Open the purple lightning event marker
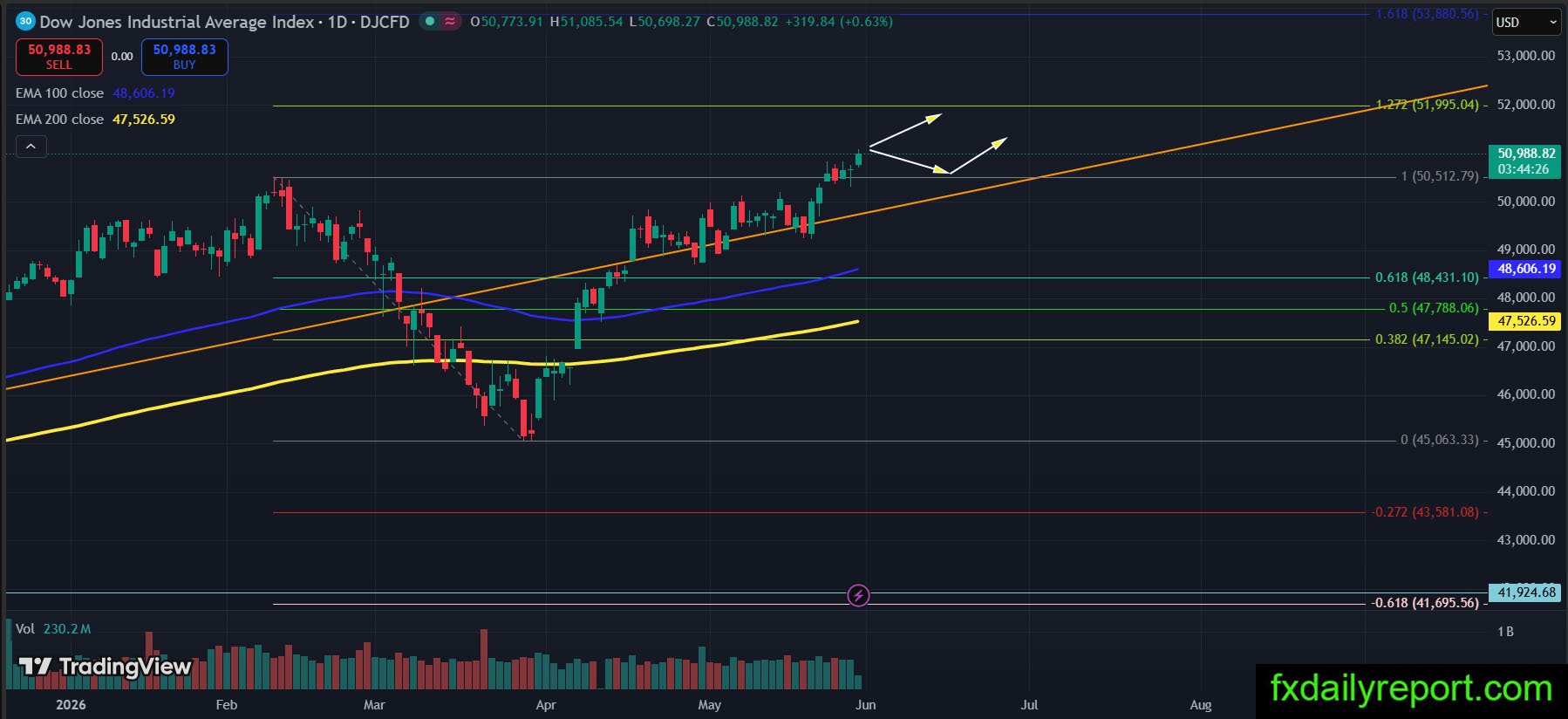Viewport: 1568px width, 719px height. pos(858,596)
